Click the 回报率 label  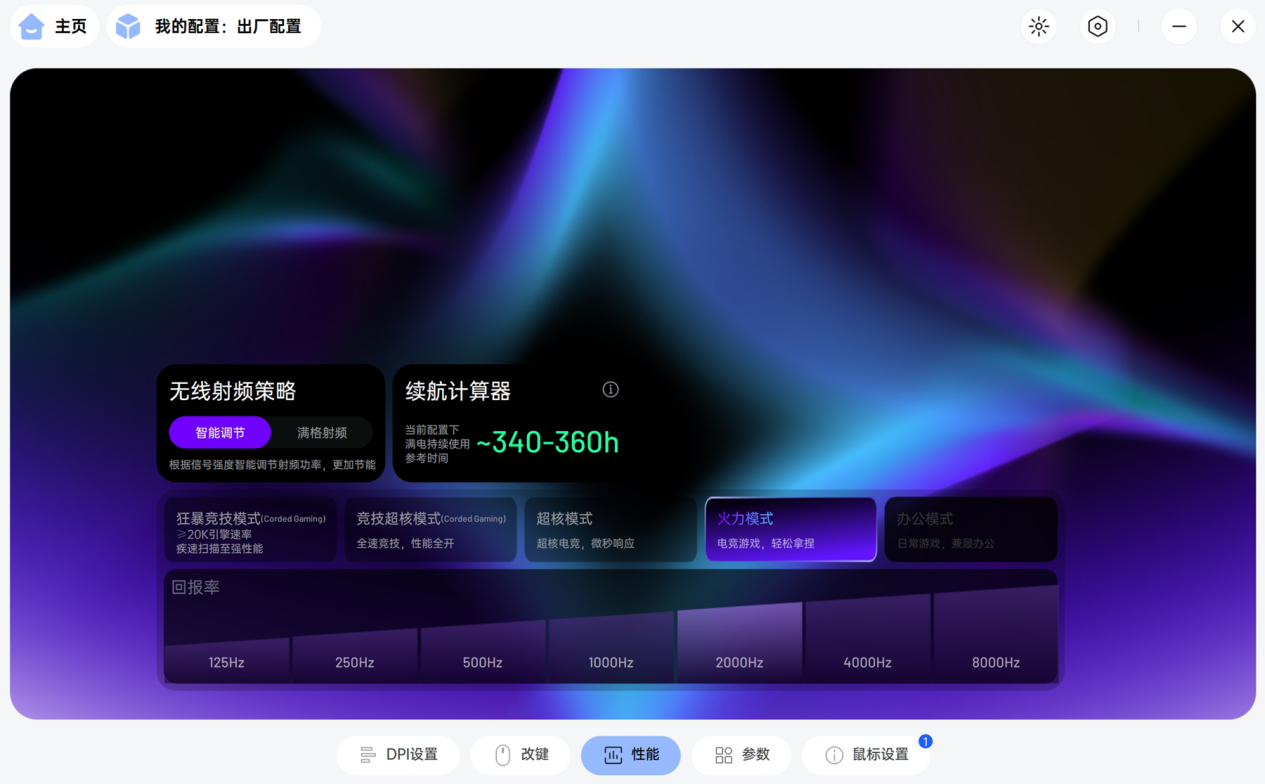[x=196, y=587]
